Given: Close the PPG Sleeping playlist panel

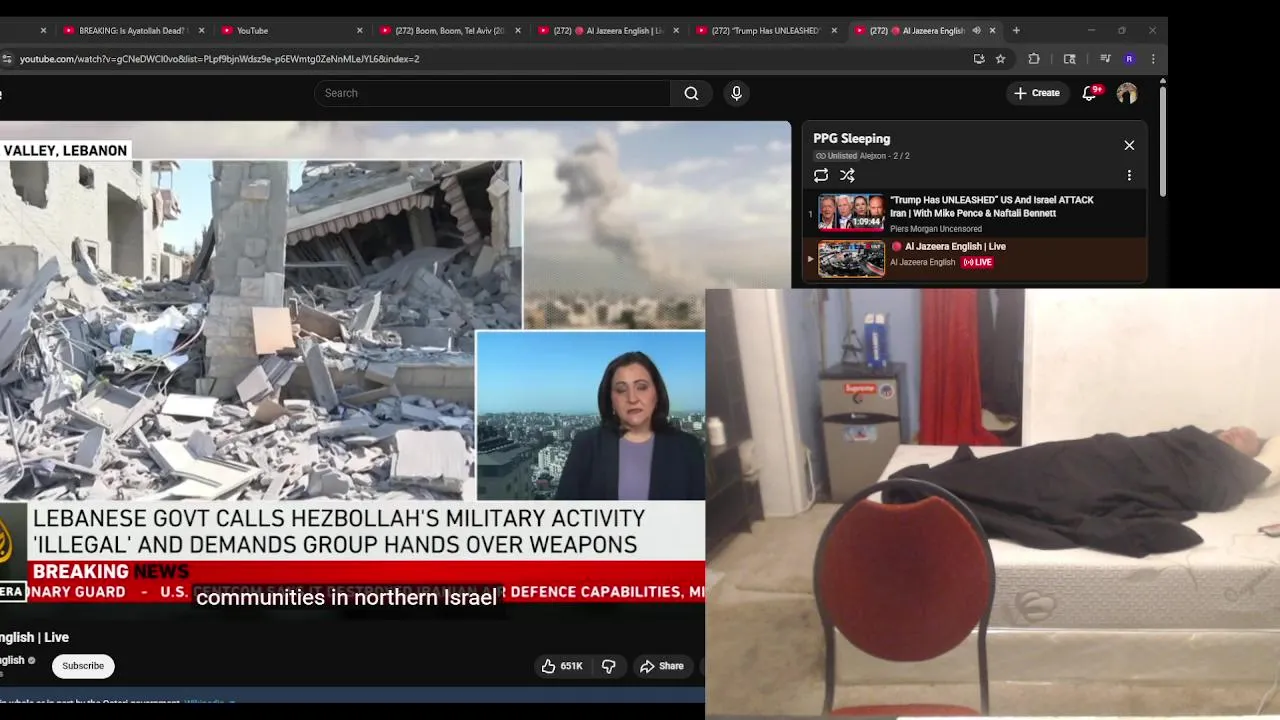Looking at the screenshot, I should pyautogui.click(x=1129, y=145).
